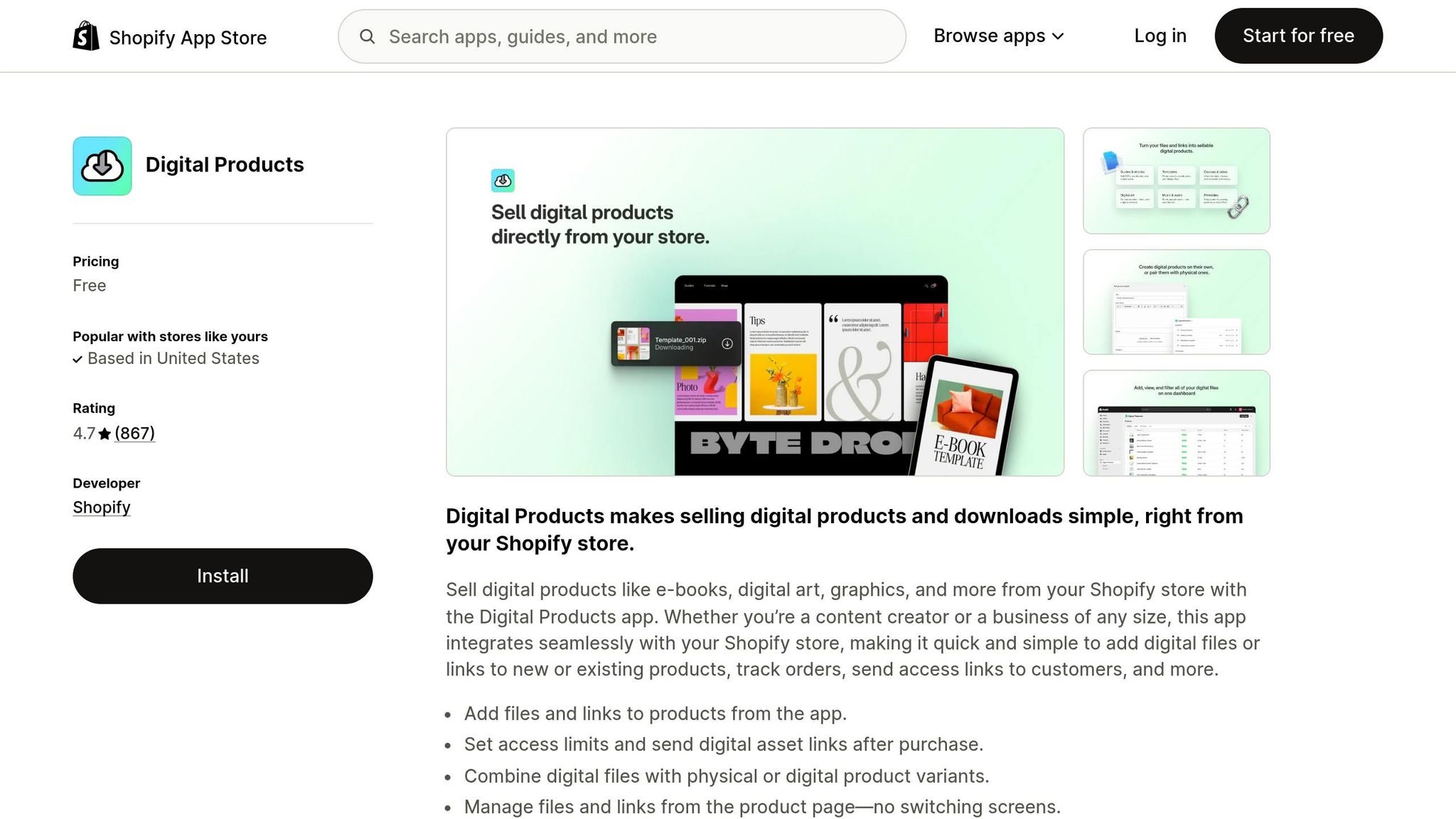The height and width of the screenshot is (819, 1456).
Task: Click the '4.7' rating value
Action: pyautogui.click(x=84, y=434)
